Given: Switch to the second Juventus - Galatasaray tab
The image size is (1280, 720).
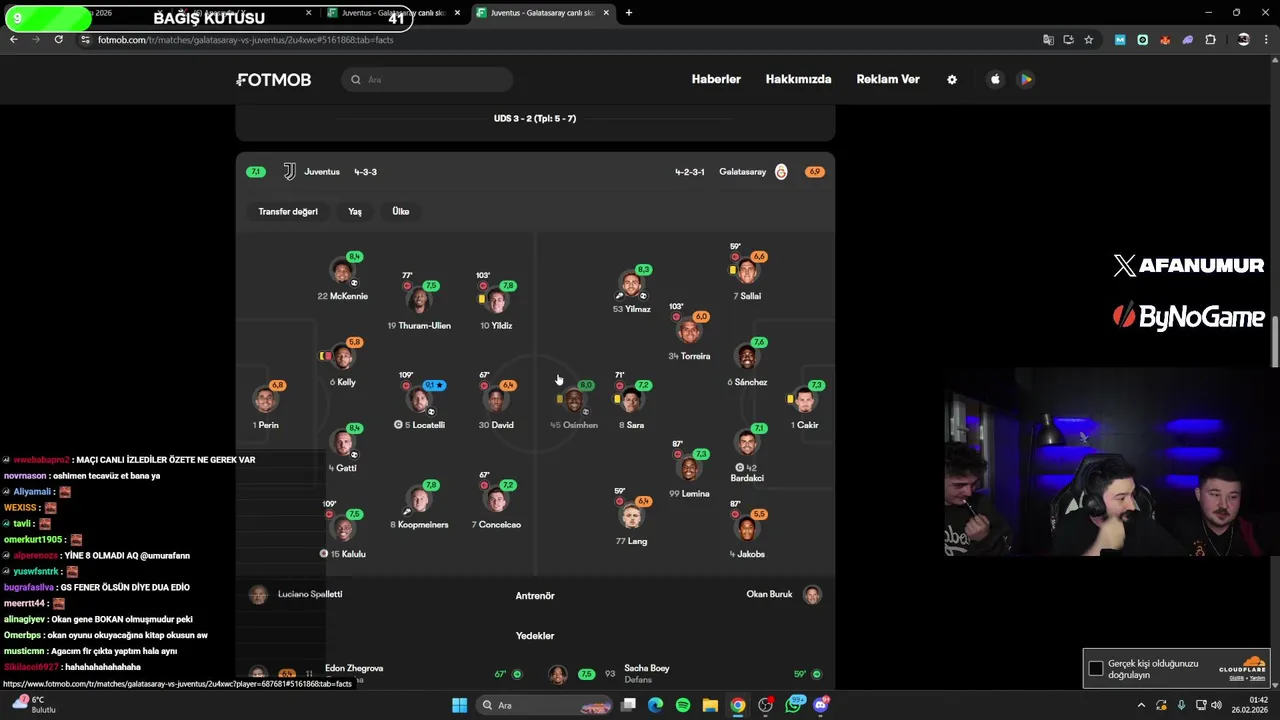Looking at the screenshot, I should tap(392, 13).
